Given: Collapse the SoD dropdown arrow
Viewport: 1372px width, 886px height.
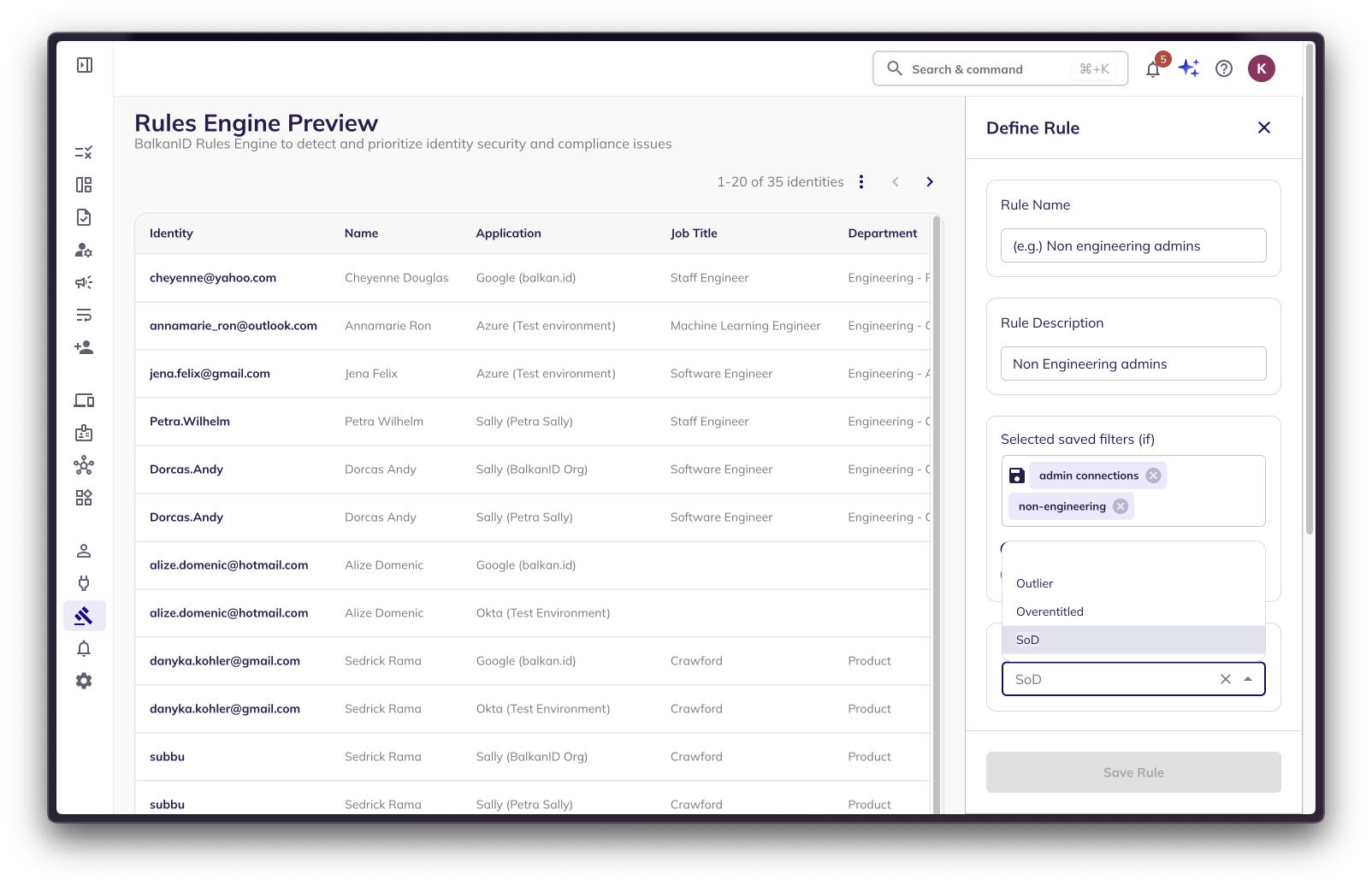Looking at the screenshot, I should pos(1248,679).
